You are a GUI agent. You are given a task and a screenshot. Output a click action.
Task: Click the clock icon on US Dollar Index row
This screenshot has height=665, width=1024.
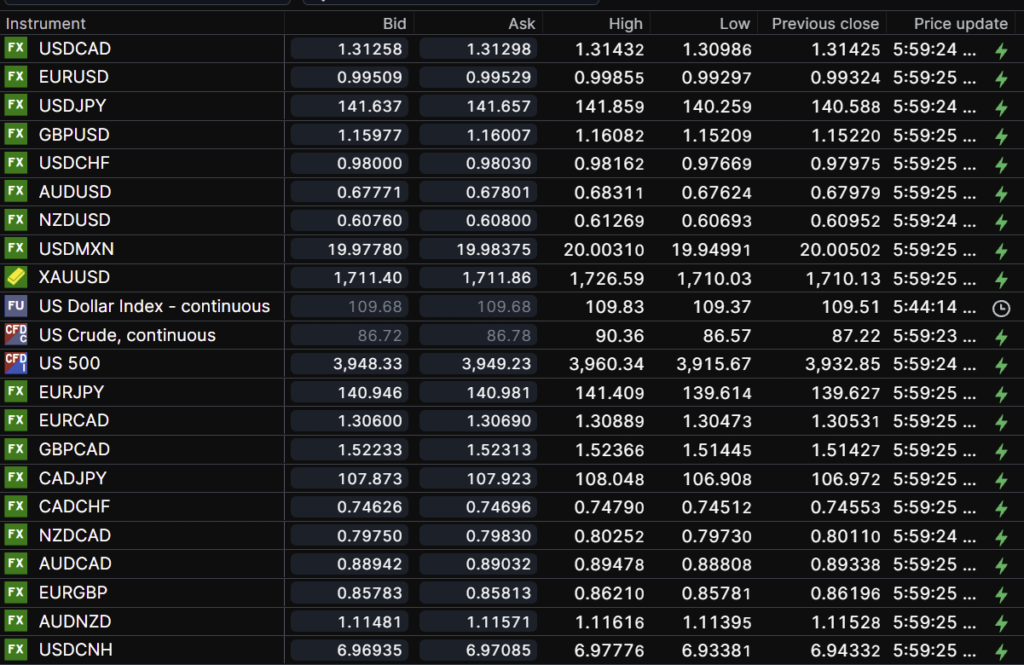tap(1000, 308)
